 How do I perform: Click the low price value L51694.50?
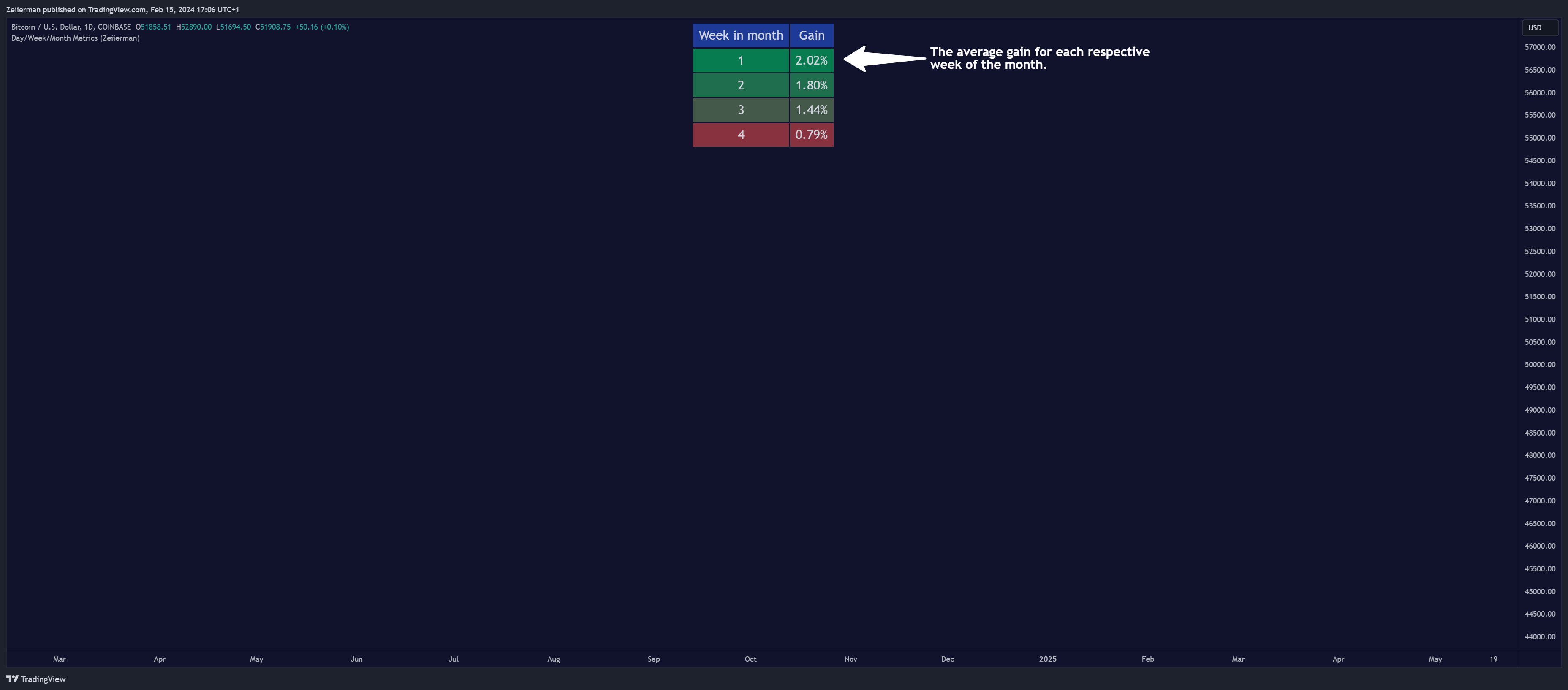point(233,27)
